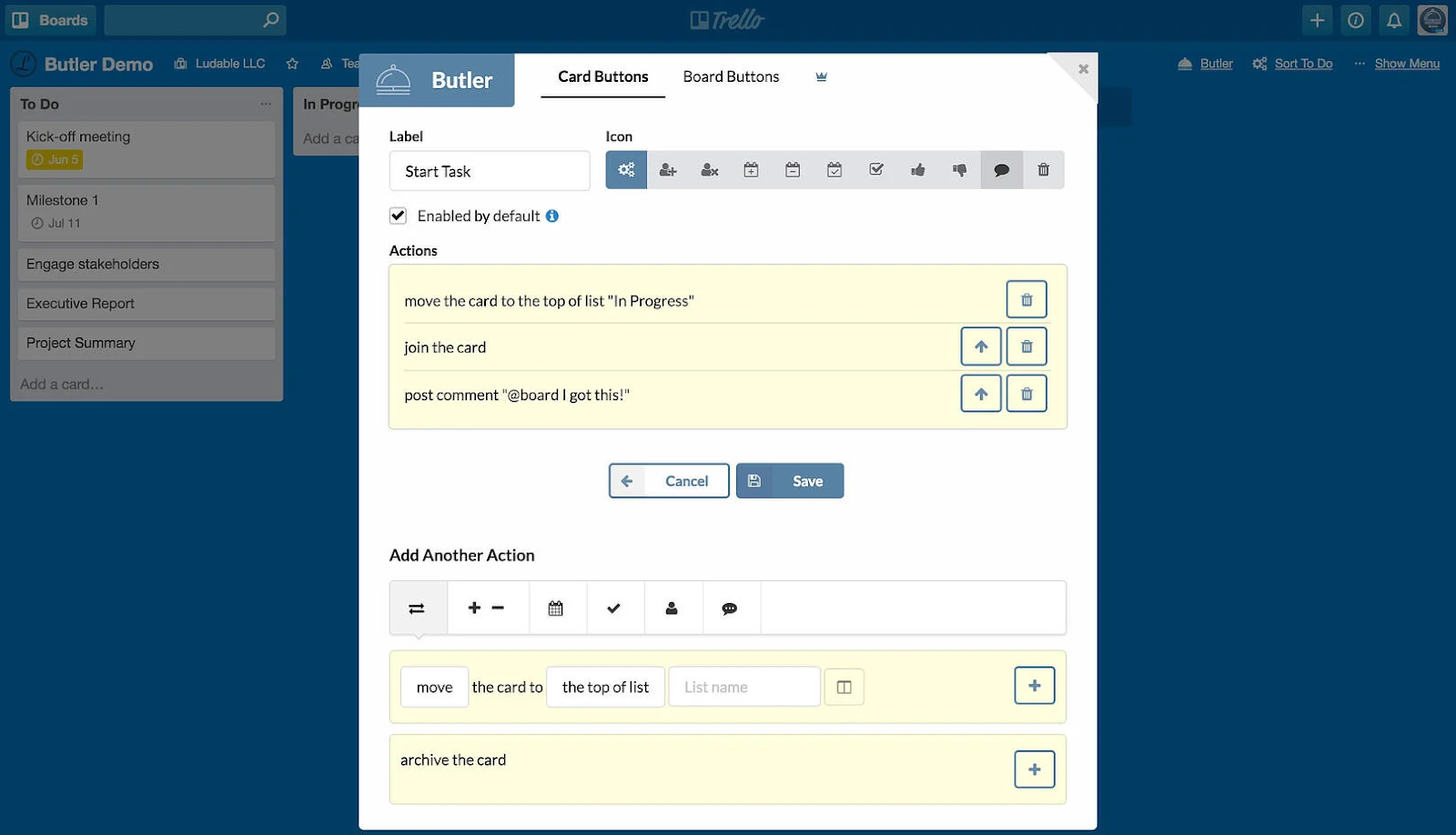The height and width of the screenshot is (835, 1456).
Task: Move 'post comment' action up
Action: [981, 394]
